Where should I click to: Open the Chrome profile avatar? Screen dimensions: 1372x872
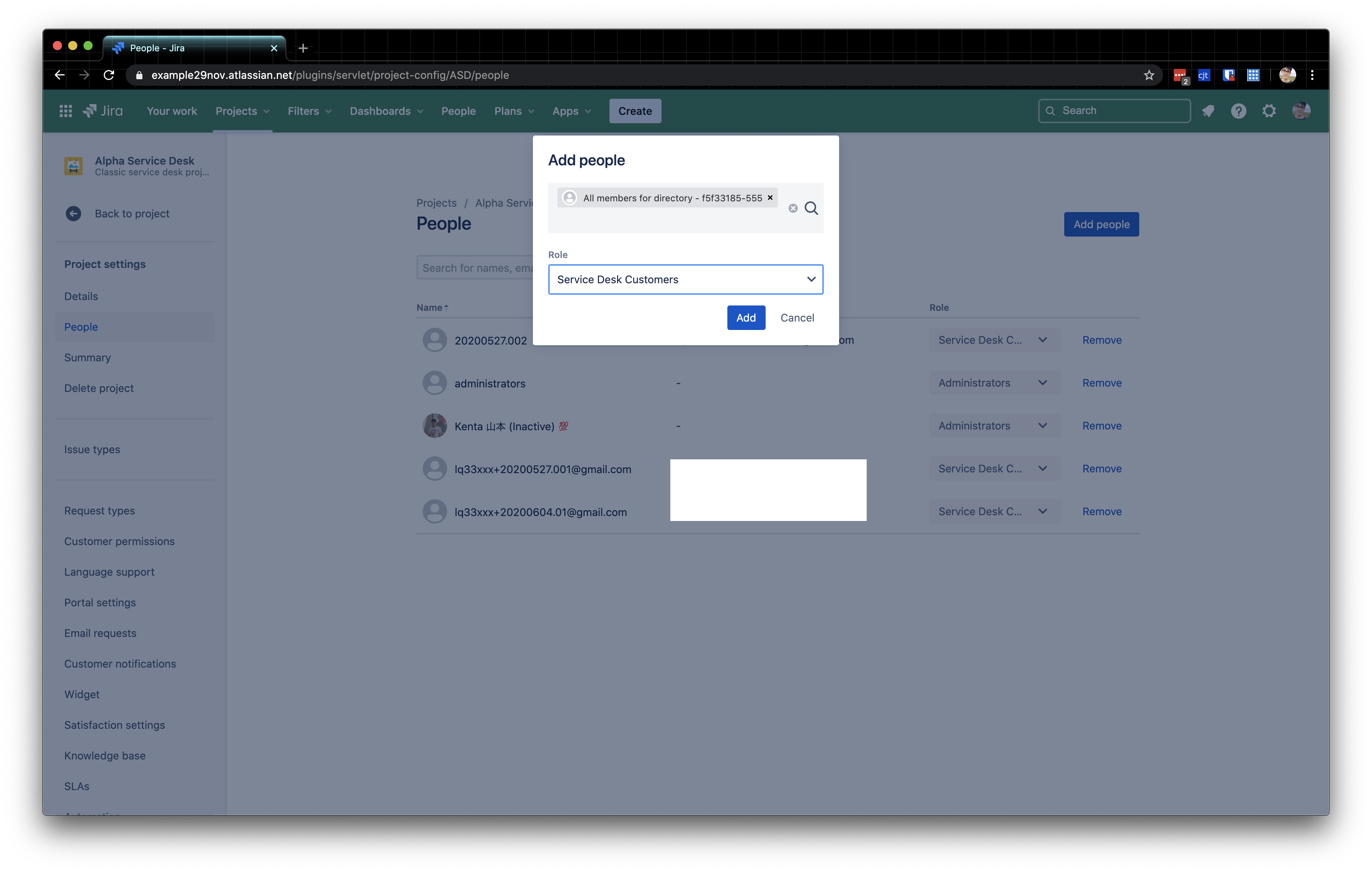(1287, 75)
